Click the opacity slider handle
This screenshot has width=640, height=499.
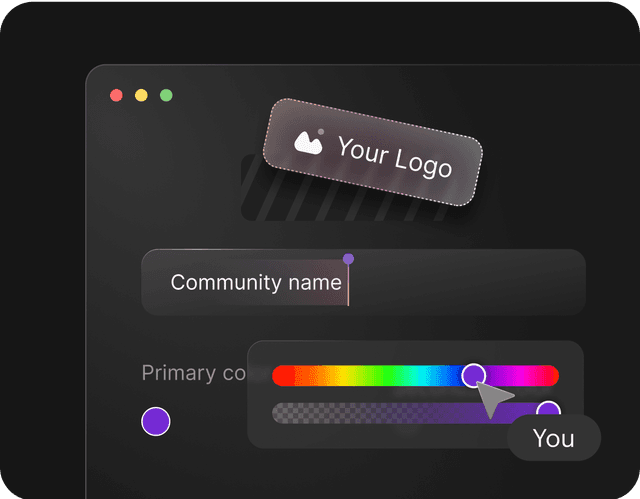[548, 409]
